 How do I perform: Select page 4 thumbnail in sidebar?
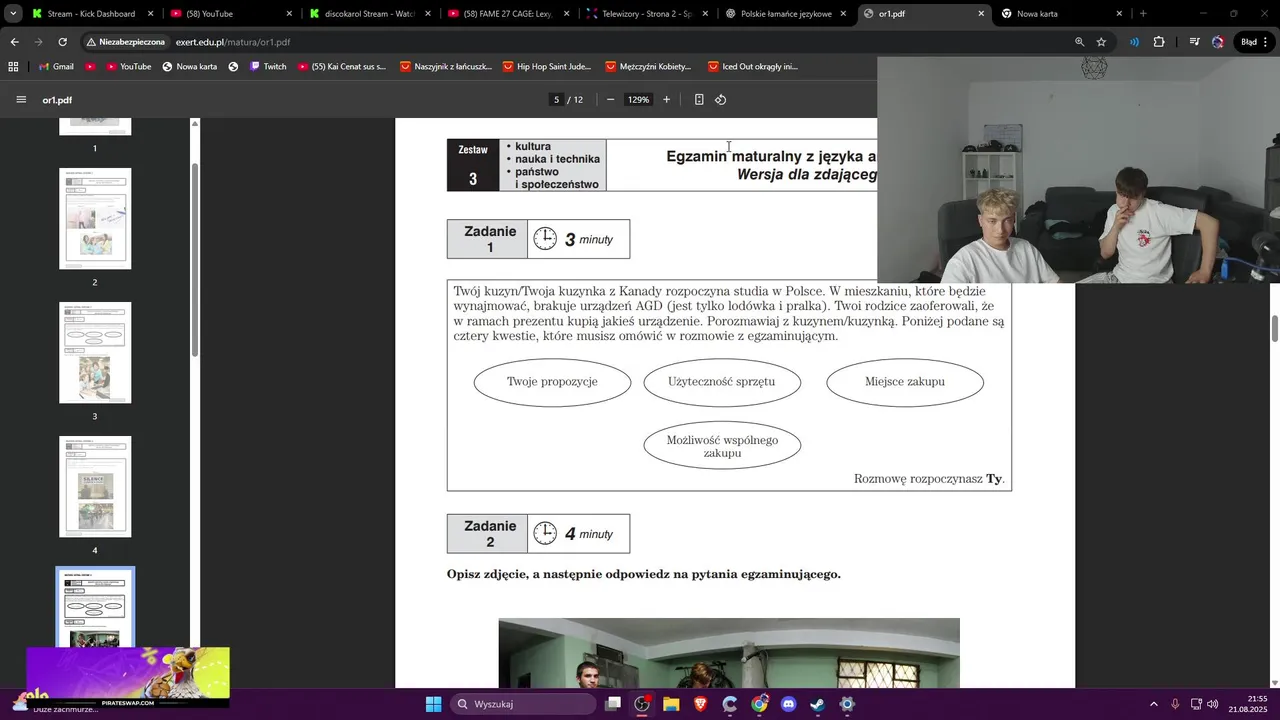pos(95,486)
